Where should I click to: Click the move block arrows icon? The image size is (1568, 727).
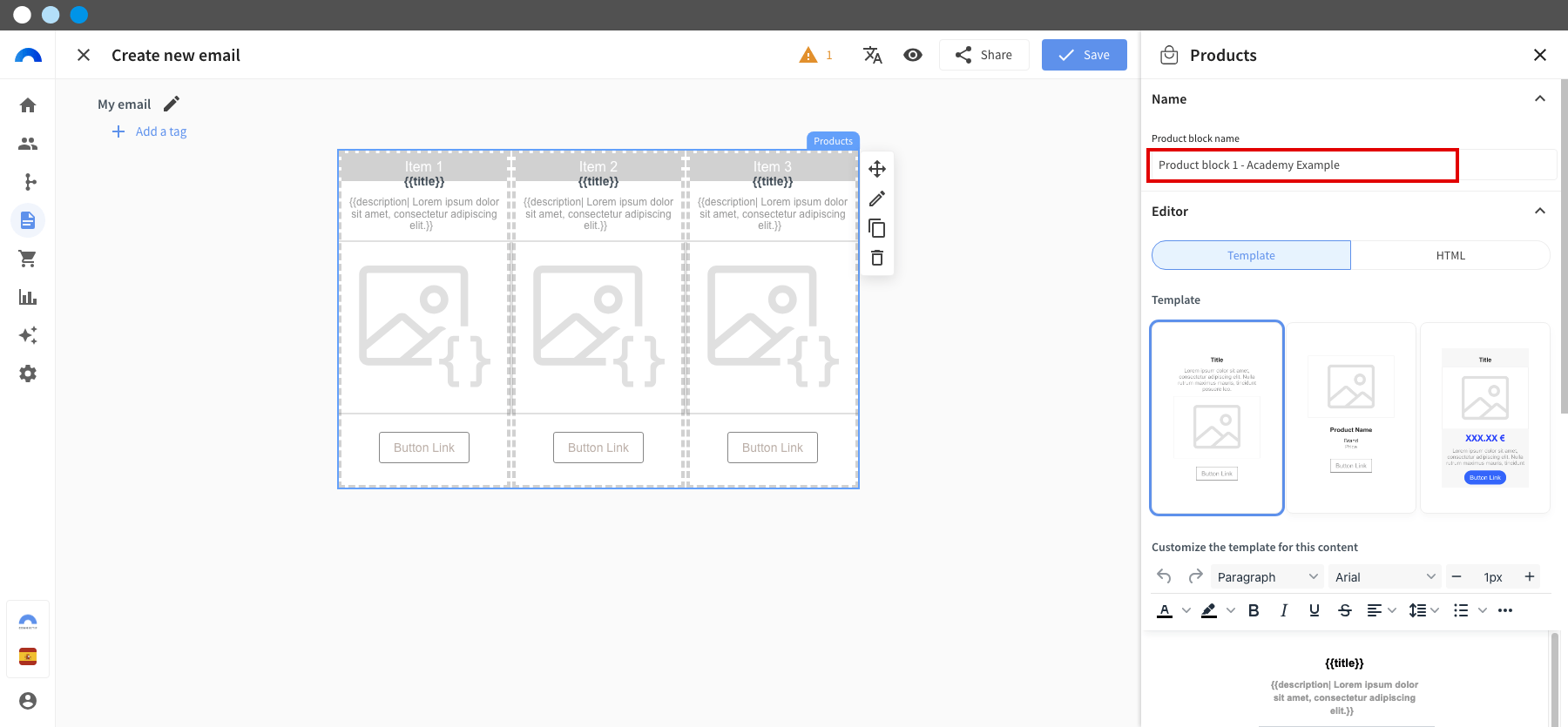point(877,169)
